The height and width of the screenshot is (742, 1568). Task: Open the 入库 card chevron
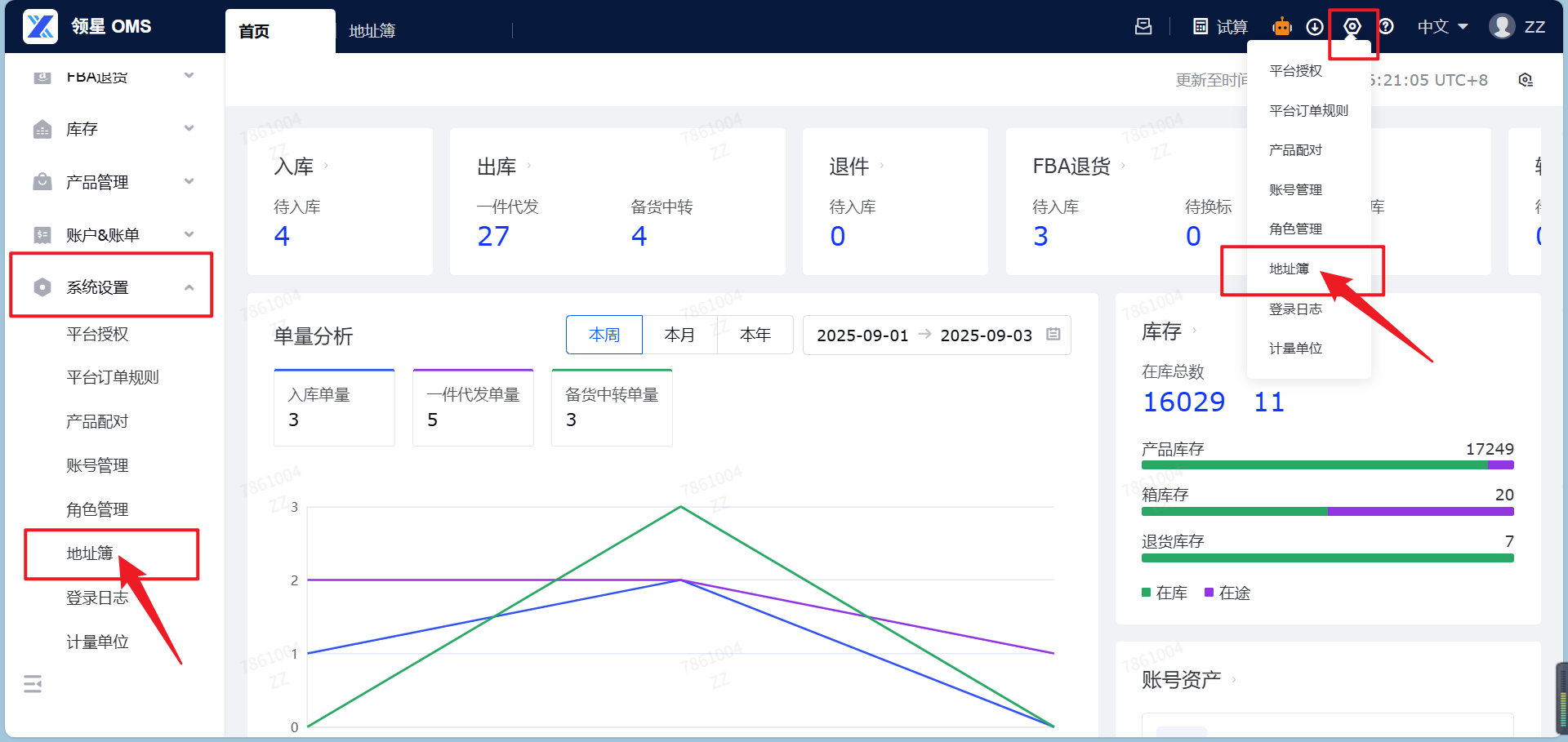pos(327,166)
